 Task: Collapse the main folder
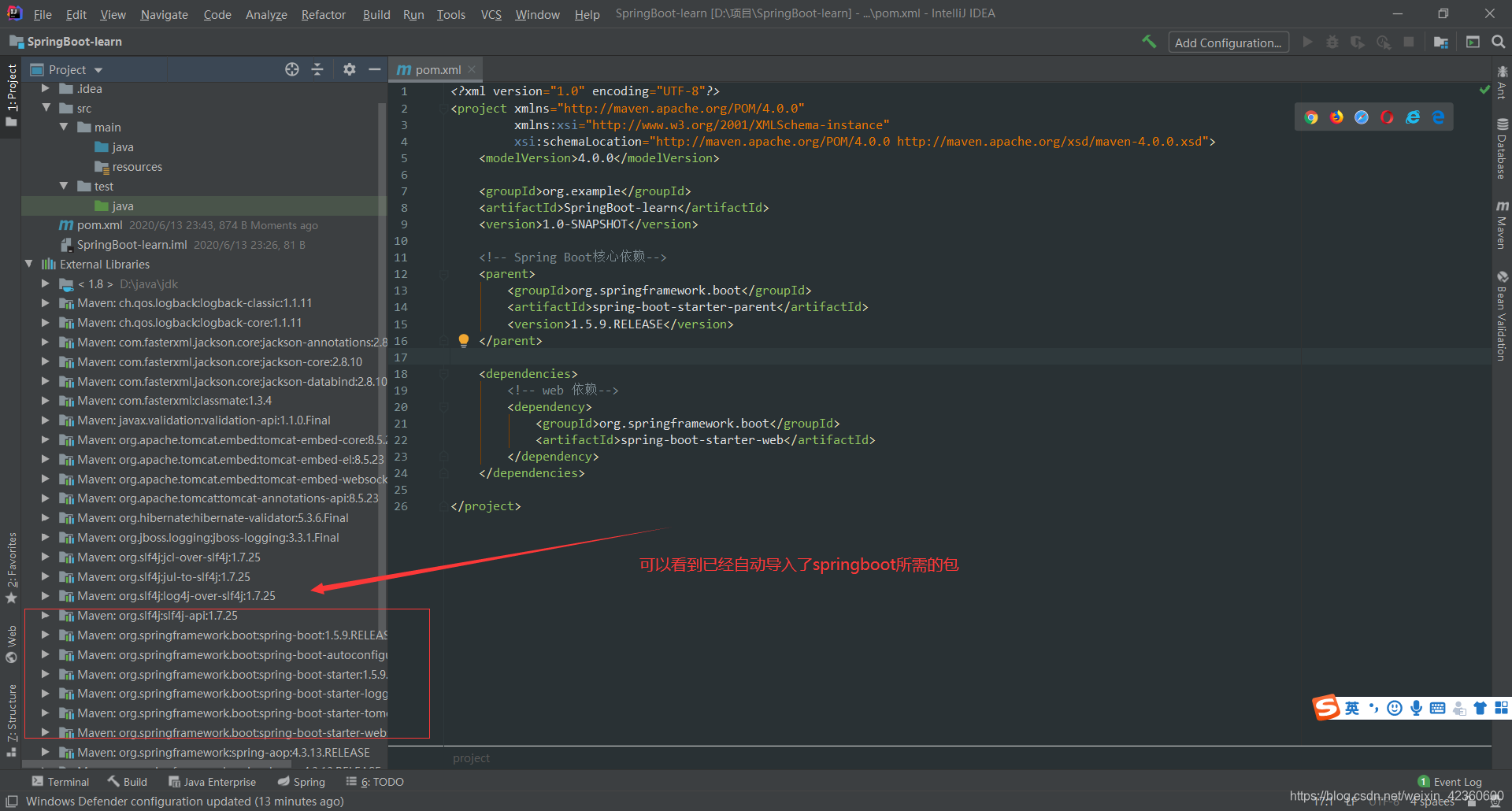64,127
